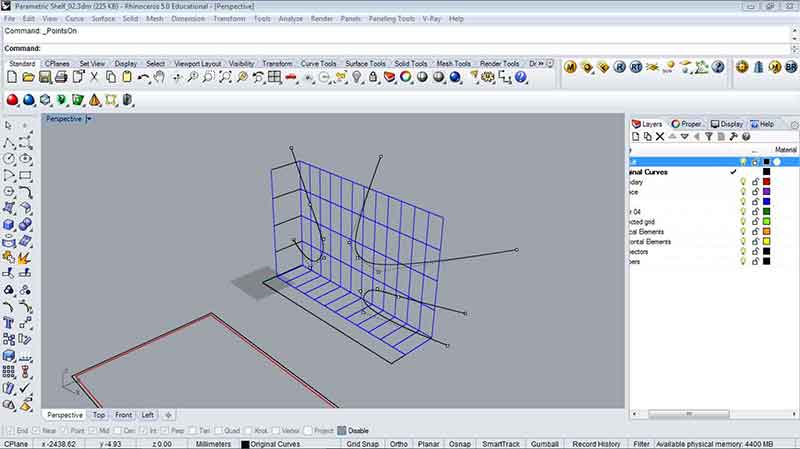
Task: Toggle Grid Snap in the status bar
Action: (362, 444)
